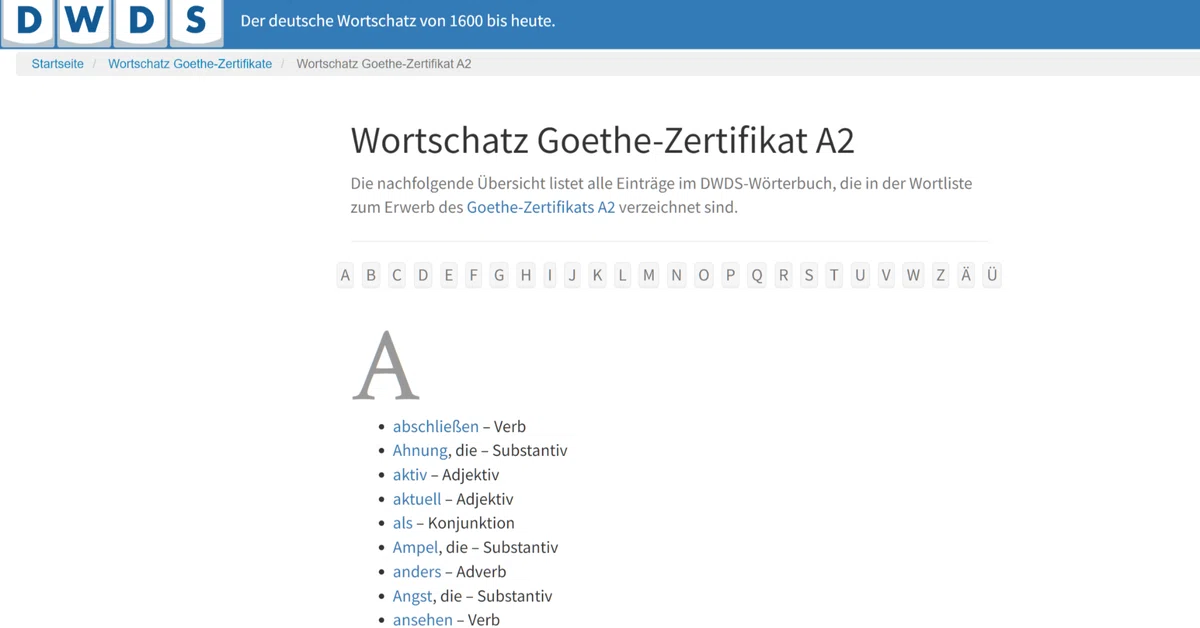
Task: Select letter L in the alphabet bar
Action: click(x=623, y=275)
